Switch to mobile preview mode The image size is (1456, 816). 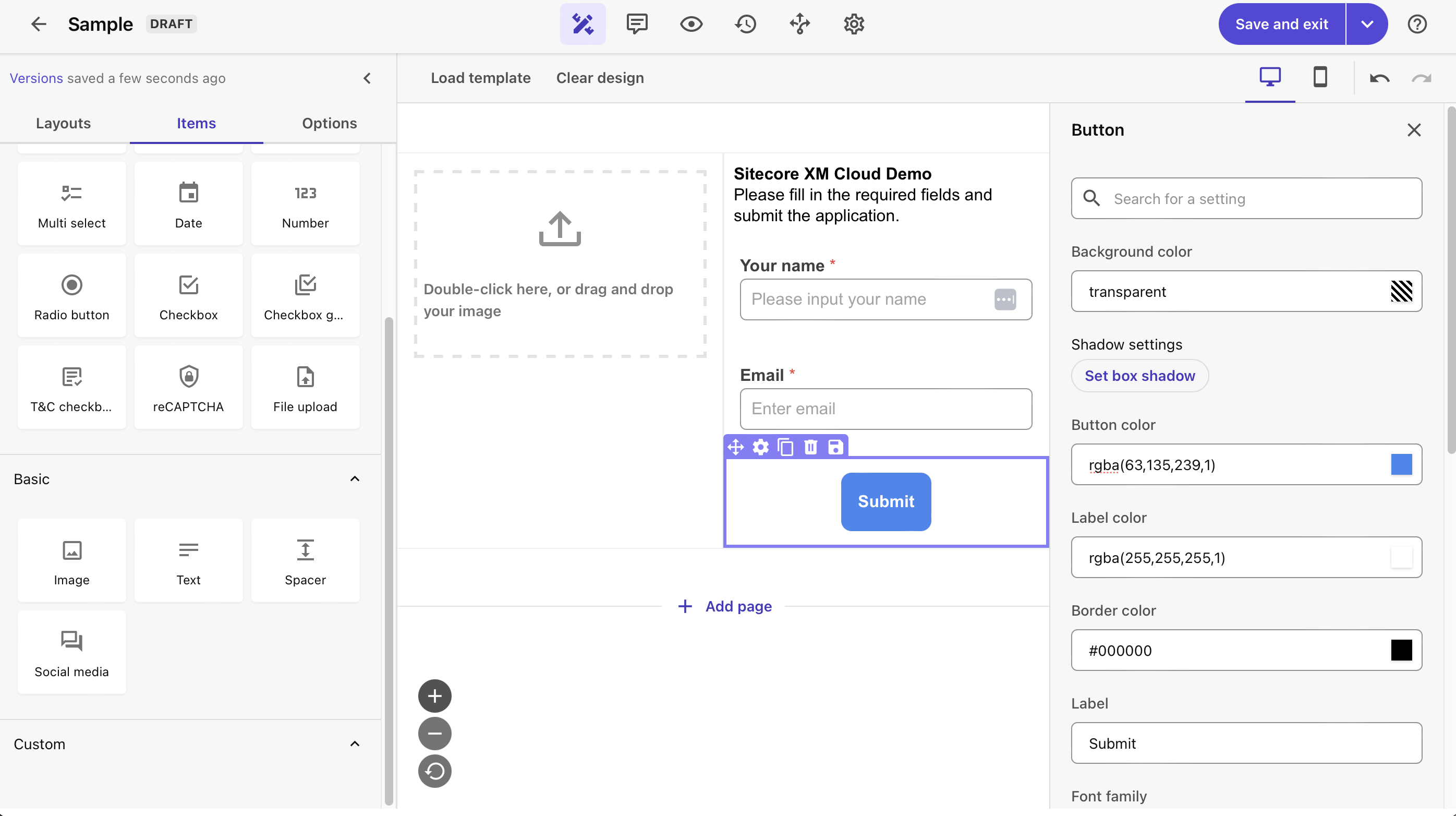pos(1320,77)
